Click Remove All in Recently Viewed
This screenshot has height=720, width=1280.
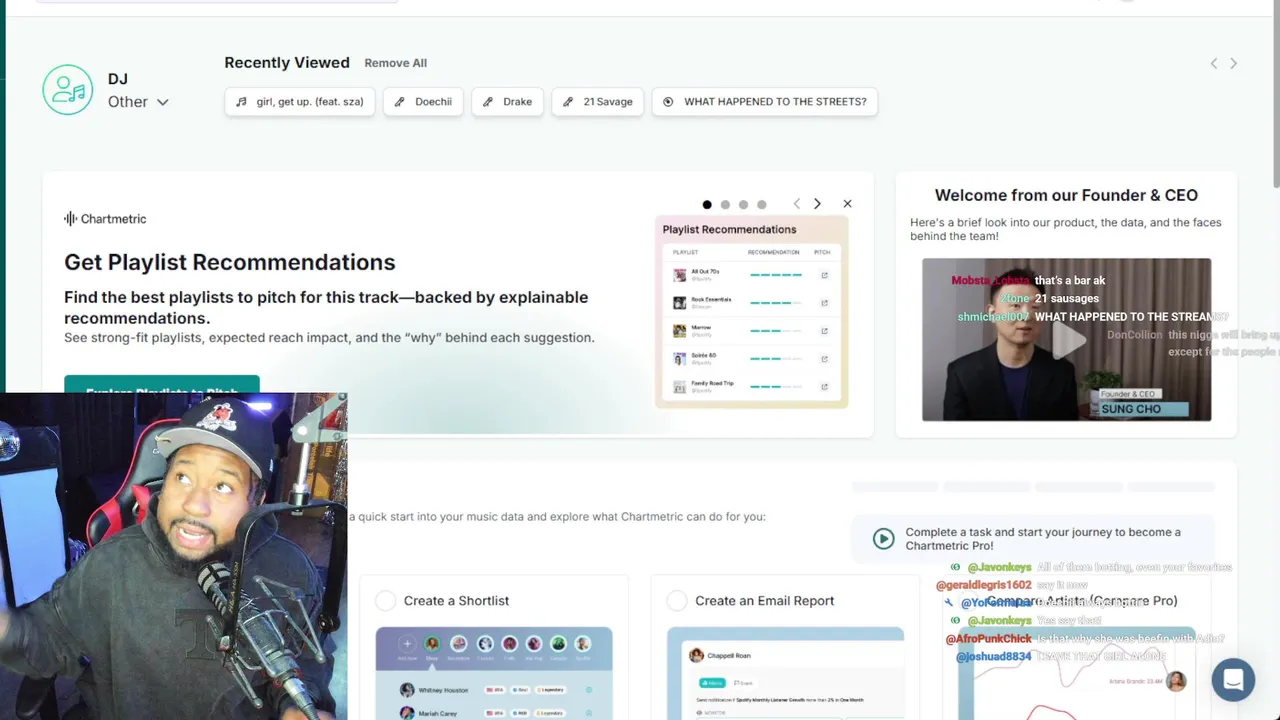click(x=395, y=63)
